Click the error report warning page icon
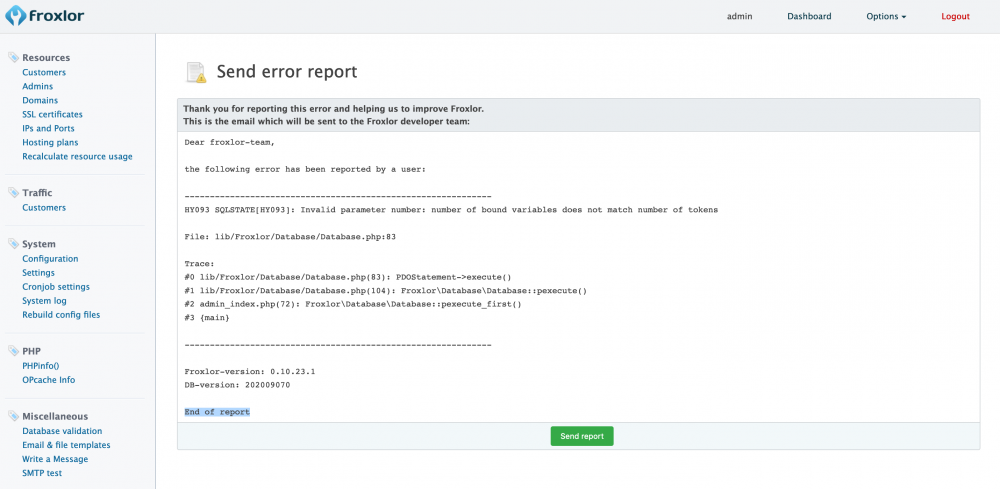The width and height of the screenshot is (1000, 489). 196,72
